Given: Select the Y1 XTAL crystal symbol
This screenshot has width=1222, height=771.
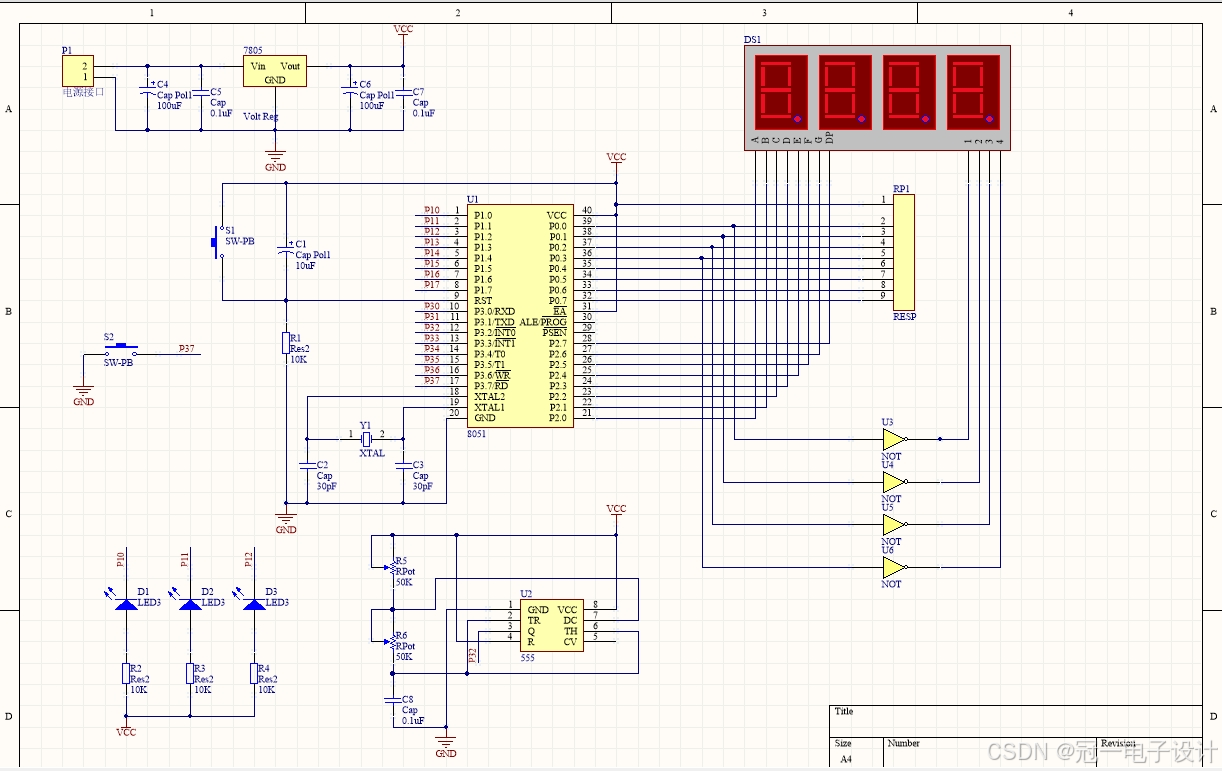Looking at the screenshot, I should point(366,438).
